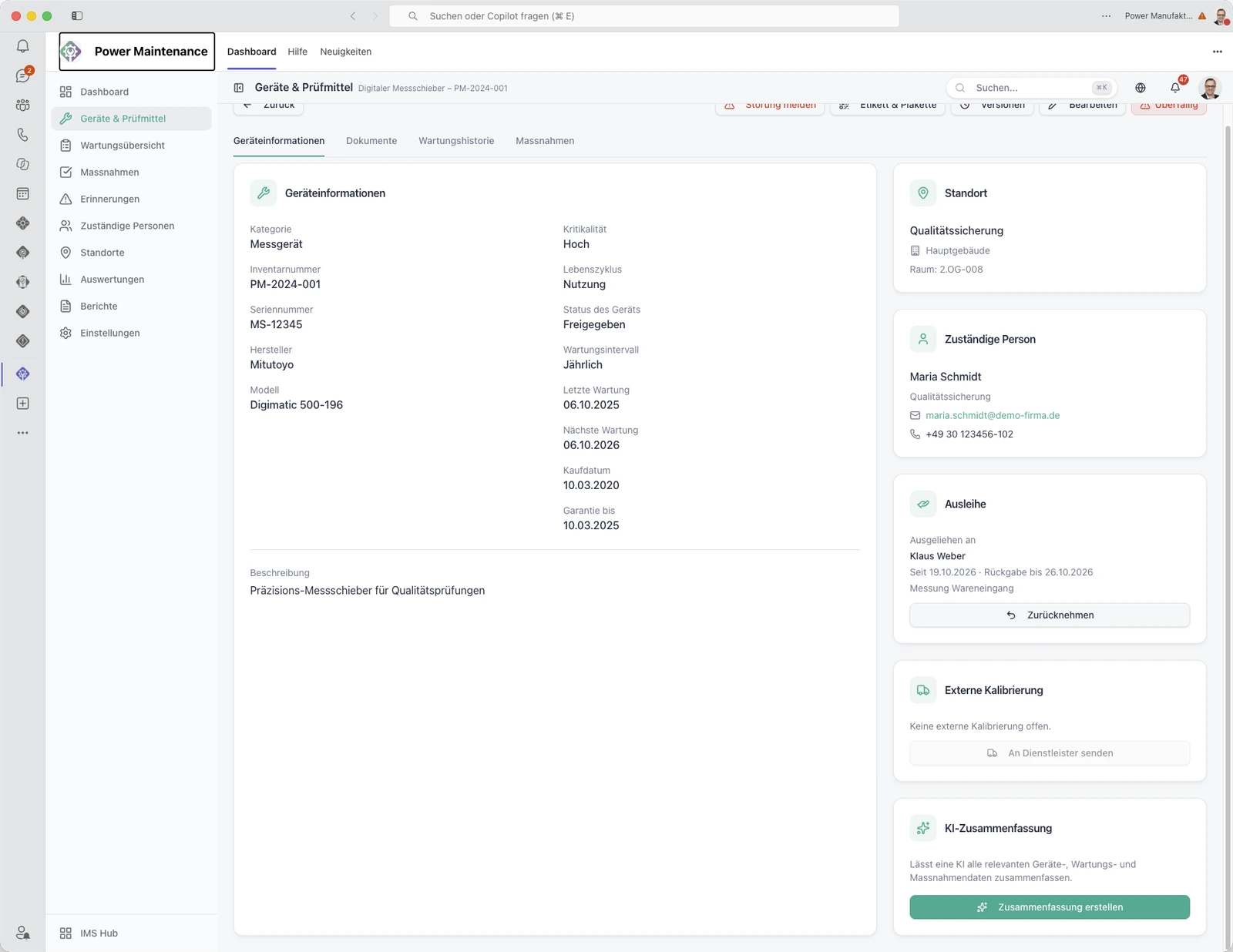Open the Calendar icon in the Teams rail
1233x952 pixels.
coord(23,193)
